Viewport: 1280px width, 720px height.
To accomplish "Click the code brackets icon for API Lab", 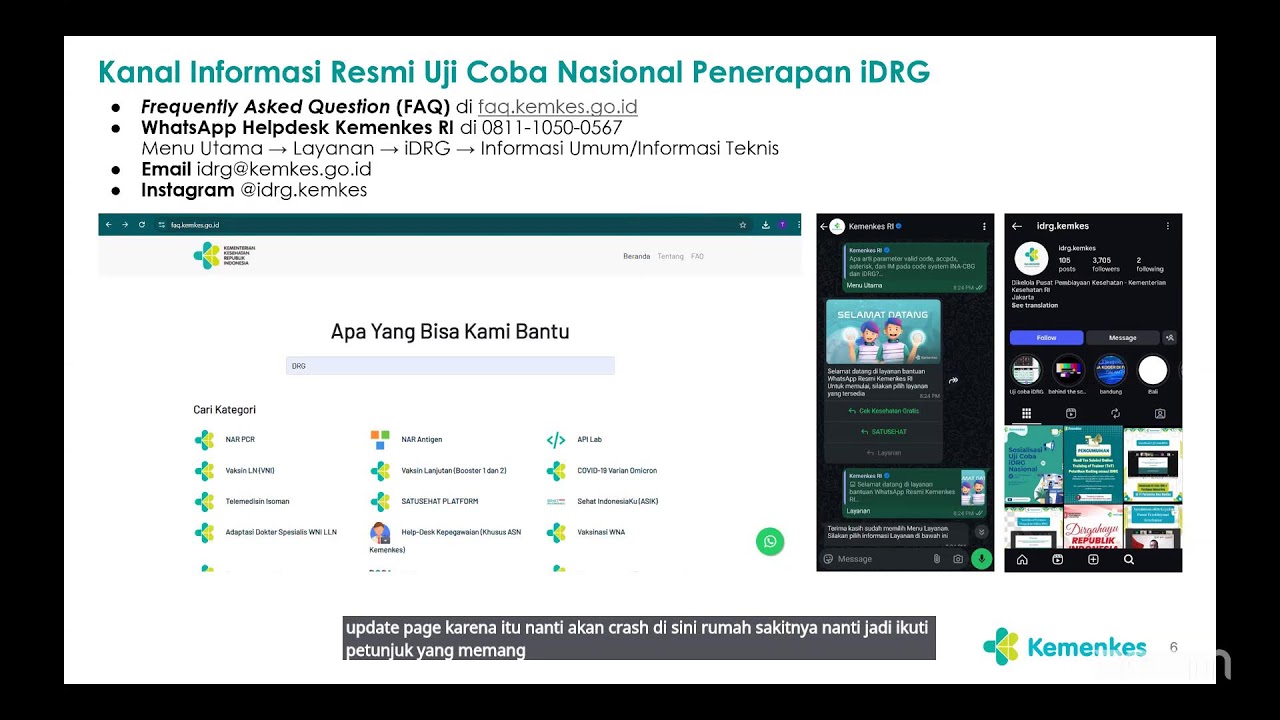I will click(556, 440).
